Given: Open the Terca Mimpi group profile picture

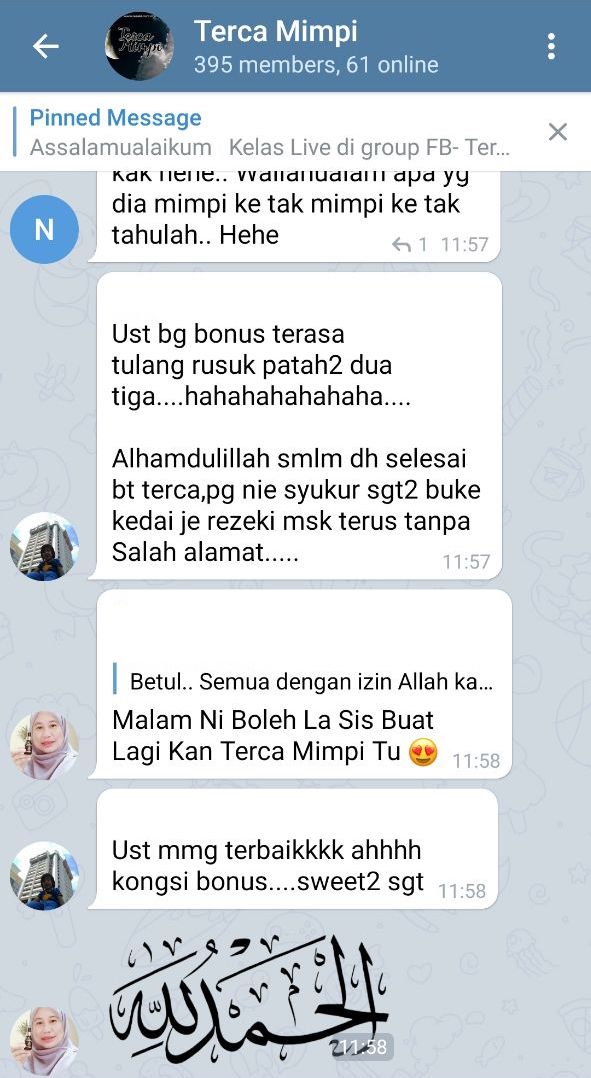Looking at the screenshot, I should (x=140, y=46).
